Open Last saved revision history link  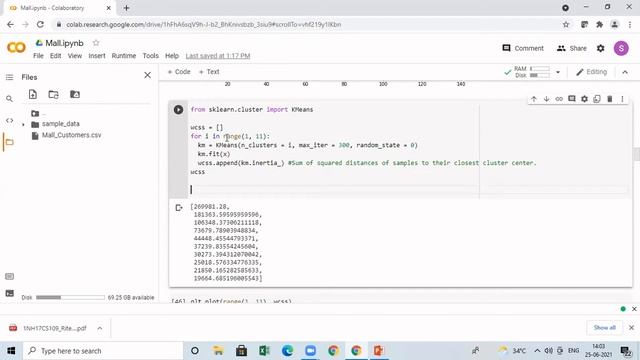[218, 56]
